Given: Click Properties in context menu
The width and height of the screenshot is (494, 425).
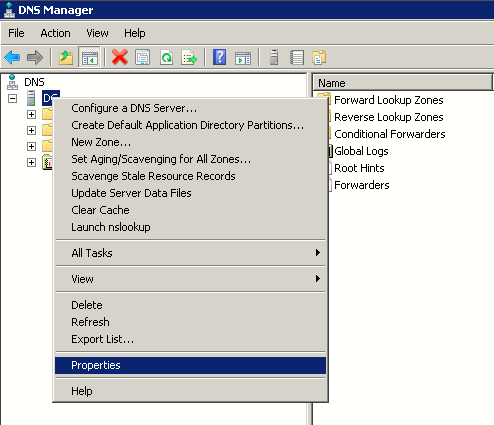Looking at the screenshot, I should click(190, 365).
